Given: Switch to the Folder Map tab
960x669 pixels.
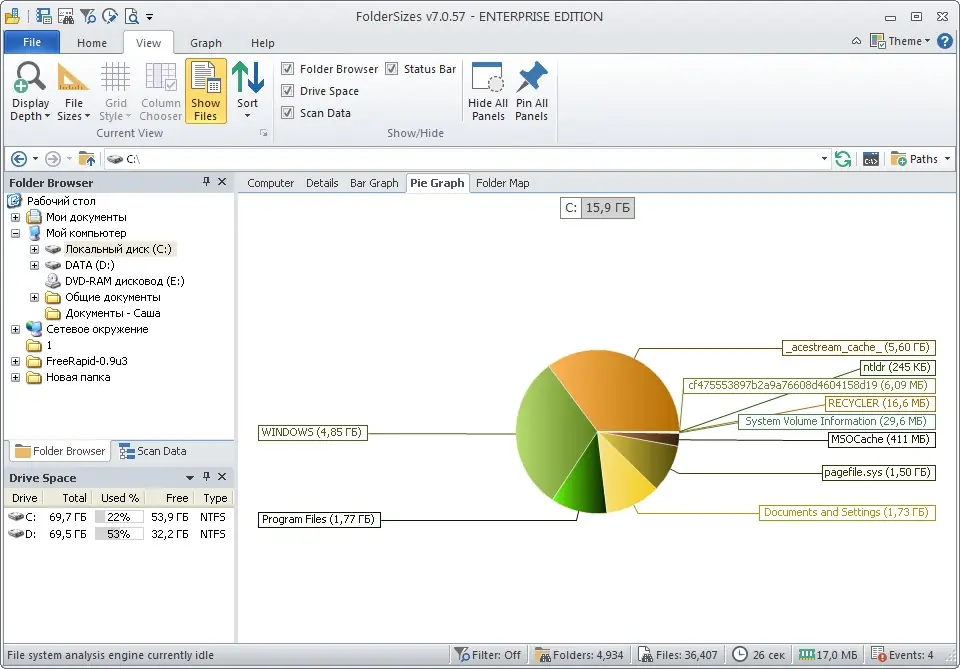Looking at the screenshot, I should pos(503,183).
